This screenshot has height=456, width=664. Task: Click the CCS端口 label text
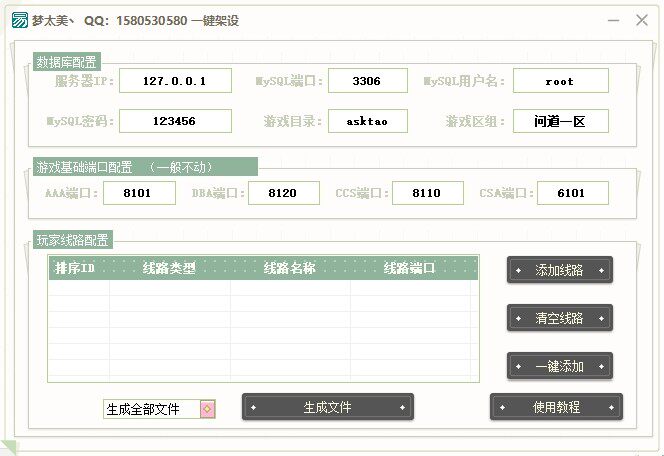pyautogui.click(x=362, y=193)
